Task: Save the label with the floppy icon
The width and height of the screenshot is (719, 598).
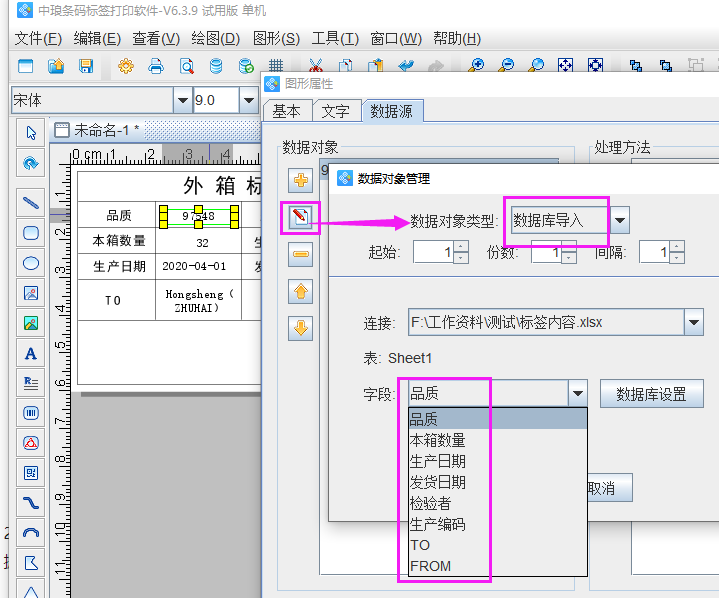Action: (86, 66)
